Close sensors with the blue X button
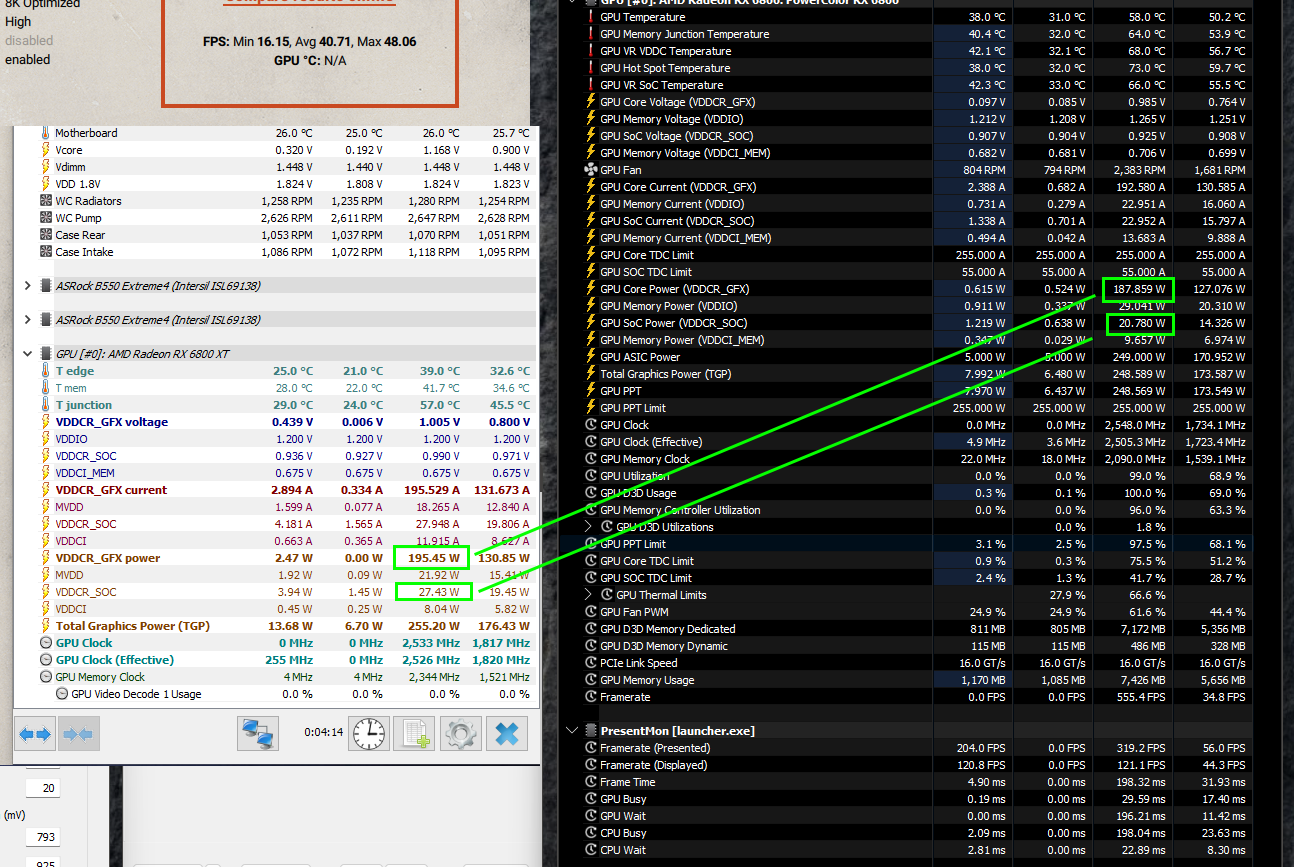 tap(506, 734)
